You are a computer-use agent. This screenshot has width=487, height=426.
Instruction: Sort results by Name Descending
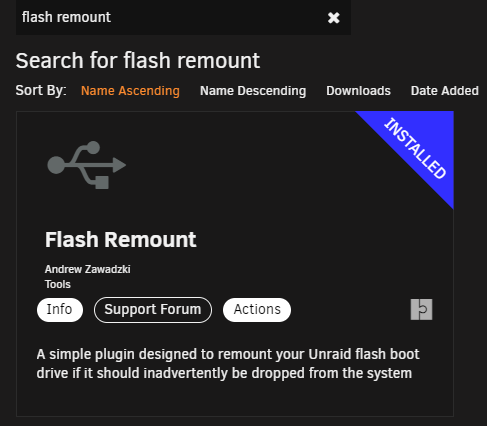click(253, 91)
